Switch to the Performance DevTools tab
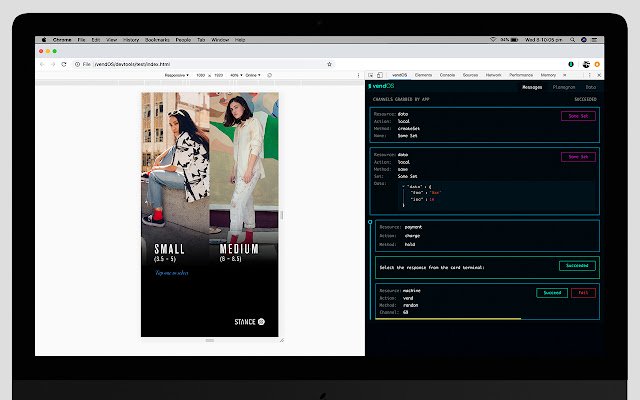The height and width of the screenshot is (400, 640). [521, 75]
